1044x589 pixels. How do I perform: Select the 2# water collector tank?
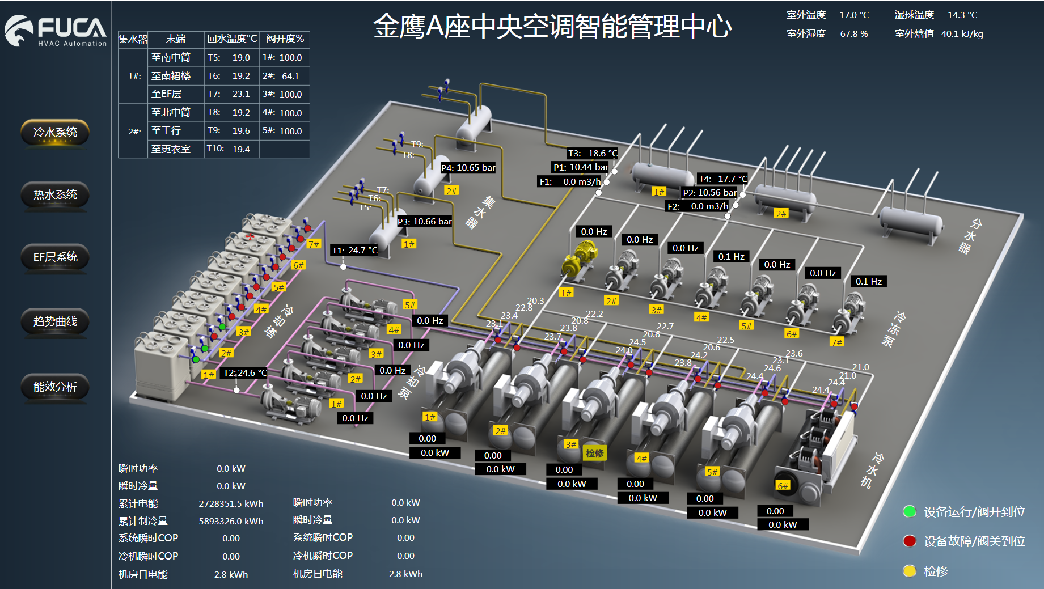click(x=432, y=177)
